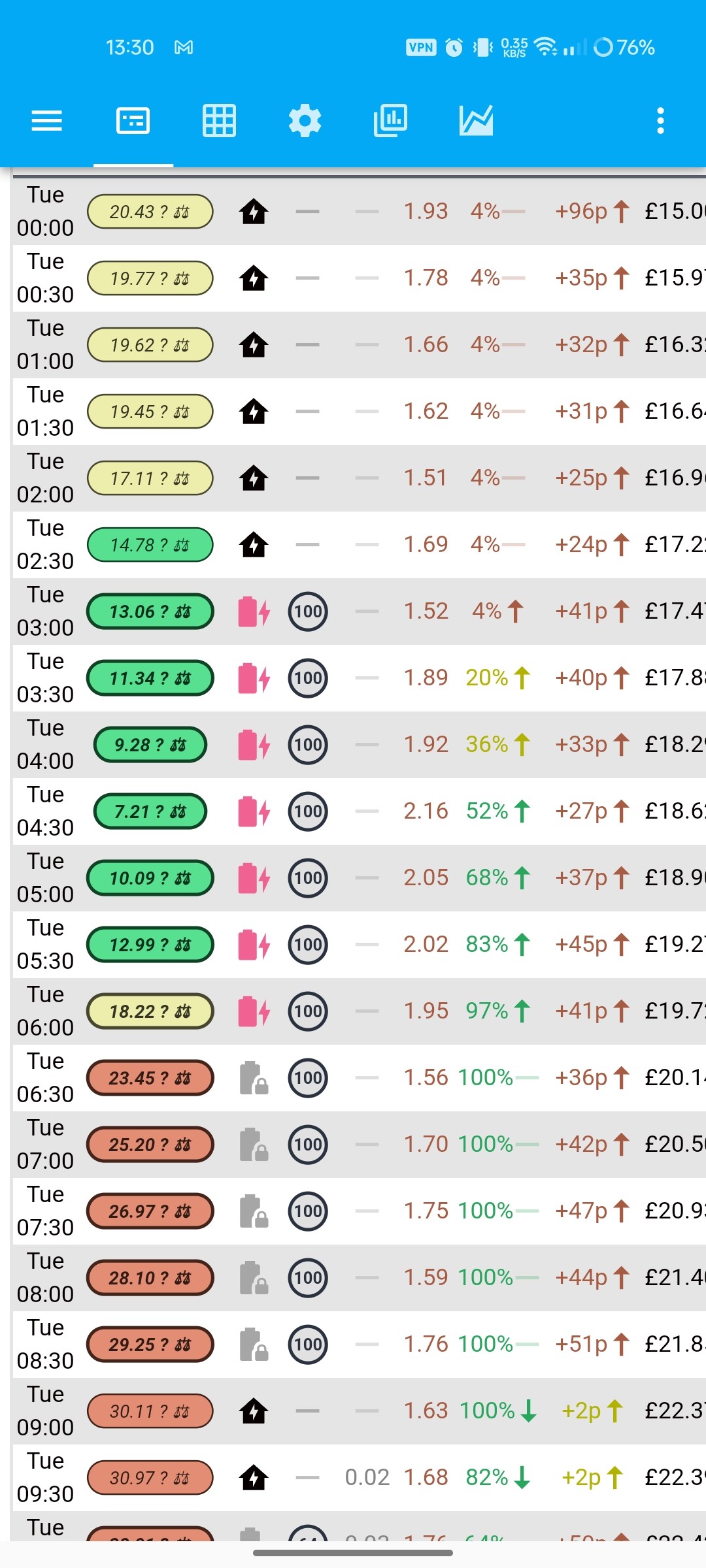
Task: Tap the 23.45 red price pill
Action: tap(150, 1078)
